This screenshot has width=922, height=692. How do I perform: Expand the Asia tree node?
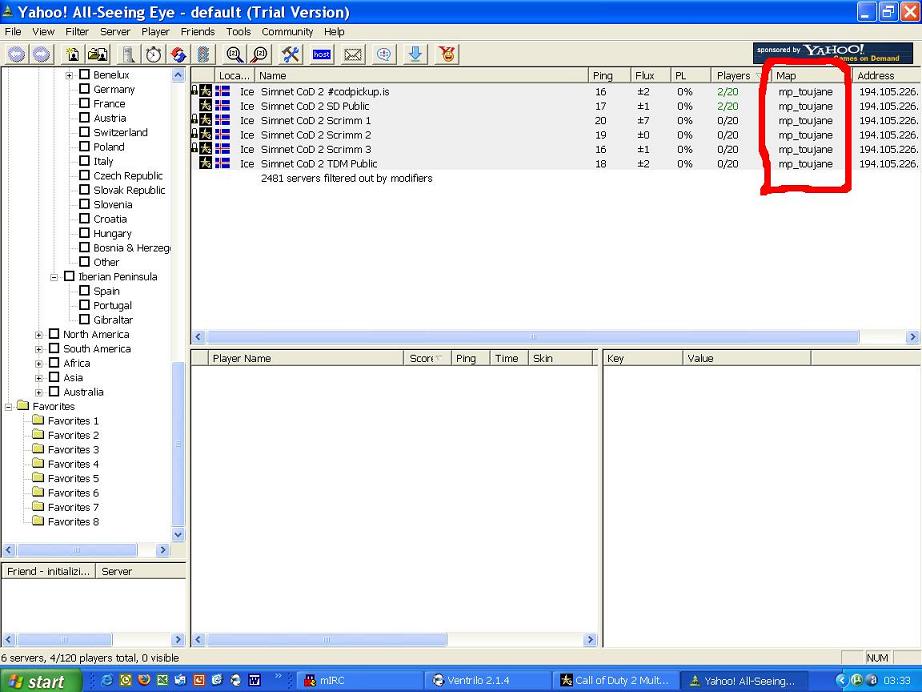pyautogui.click(x=39, y=377)
